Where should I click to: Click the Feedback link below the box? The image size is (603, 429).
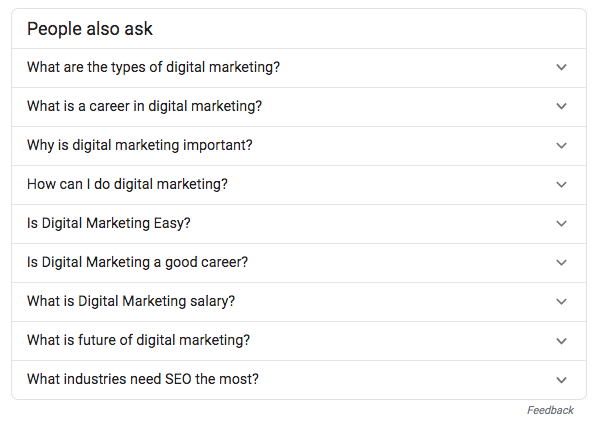(x=550, y=410)
